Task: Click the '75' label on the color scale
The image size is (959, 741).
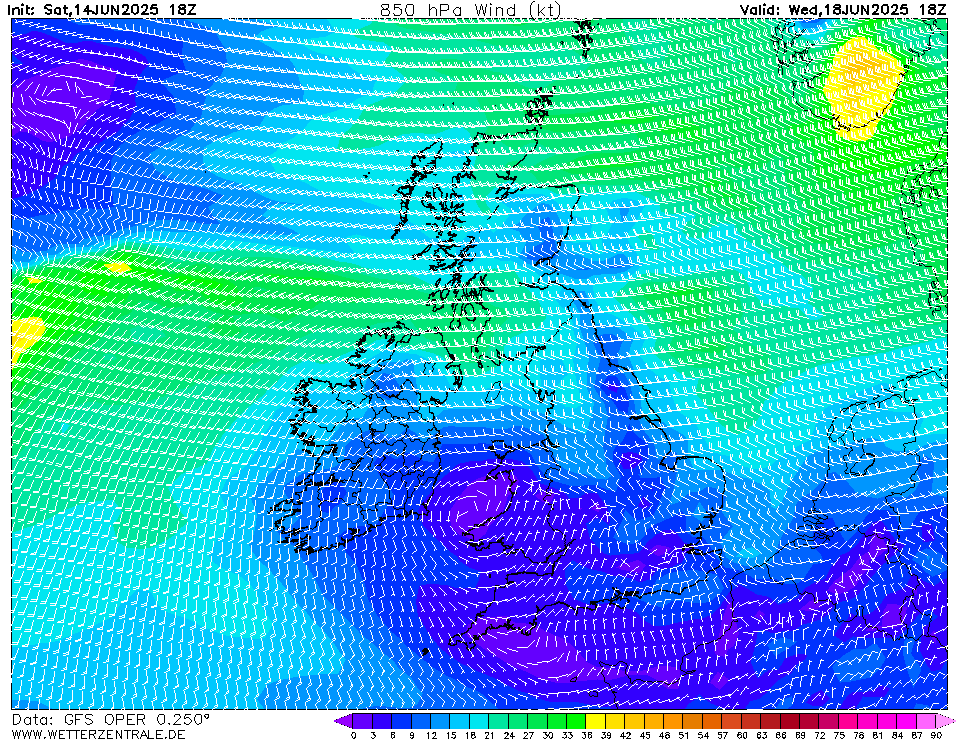Action: (x=839, y=735)
